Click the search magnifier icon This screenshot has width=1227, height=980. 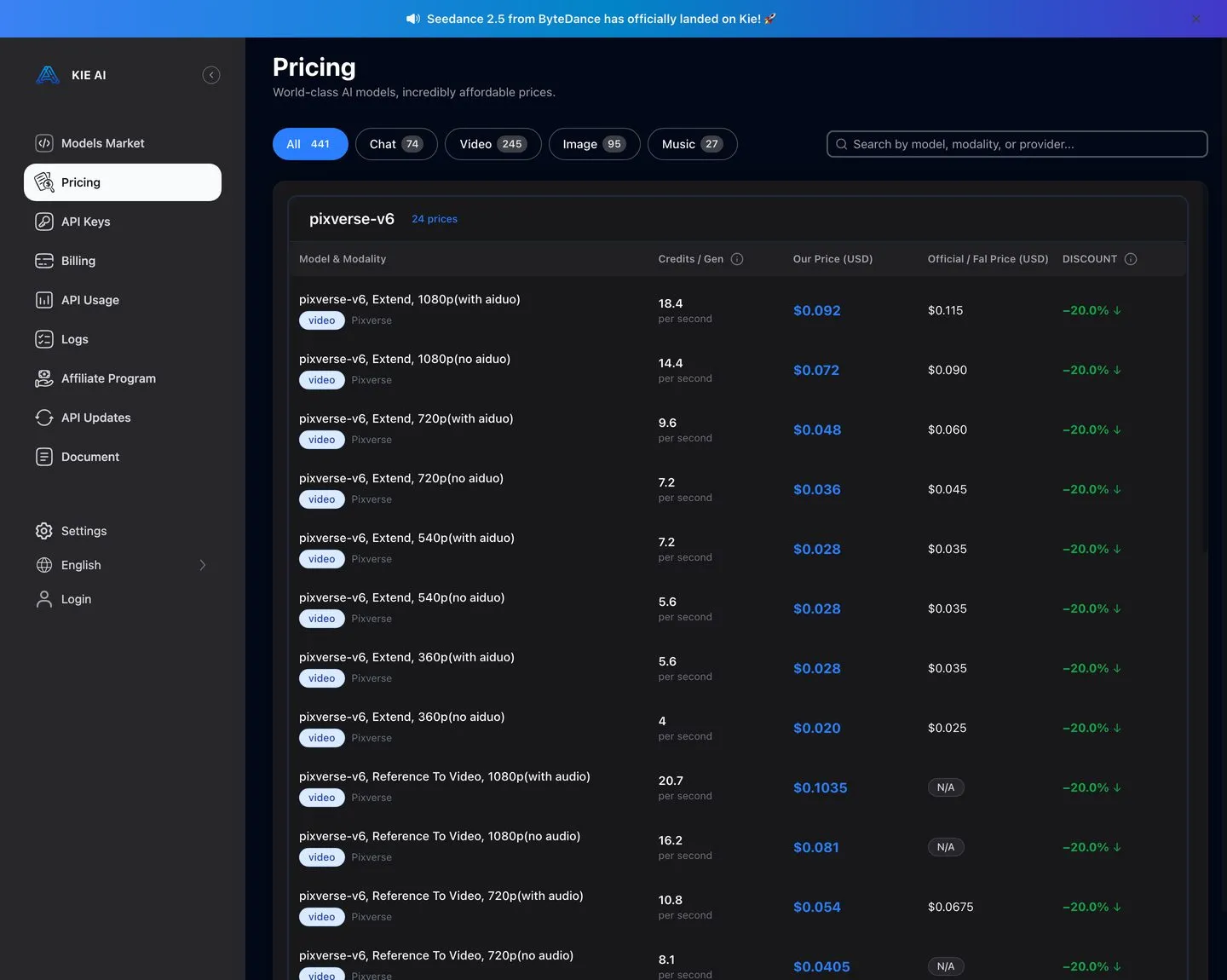coord(842,144)
